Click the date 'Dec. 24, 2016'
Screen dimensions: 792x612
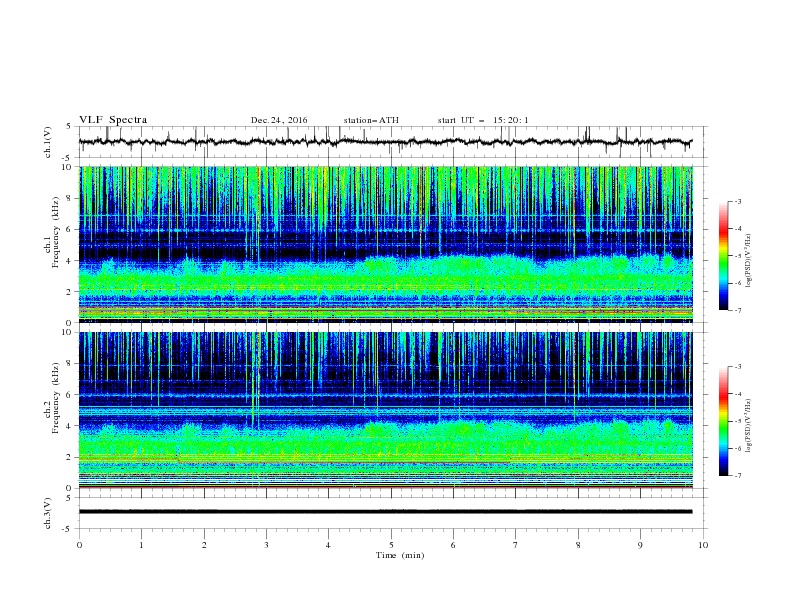click(x=279, y=120)
